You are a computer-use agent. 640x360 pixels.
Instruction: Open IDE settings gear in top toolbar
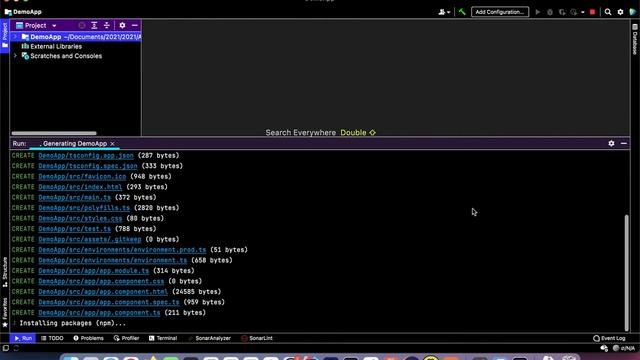point(620,12)
